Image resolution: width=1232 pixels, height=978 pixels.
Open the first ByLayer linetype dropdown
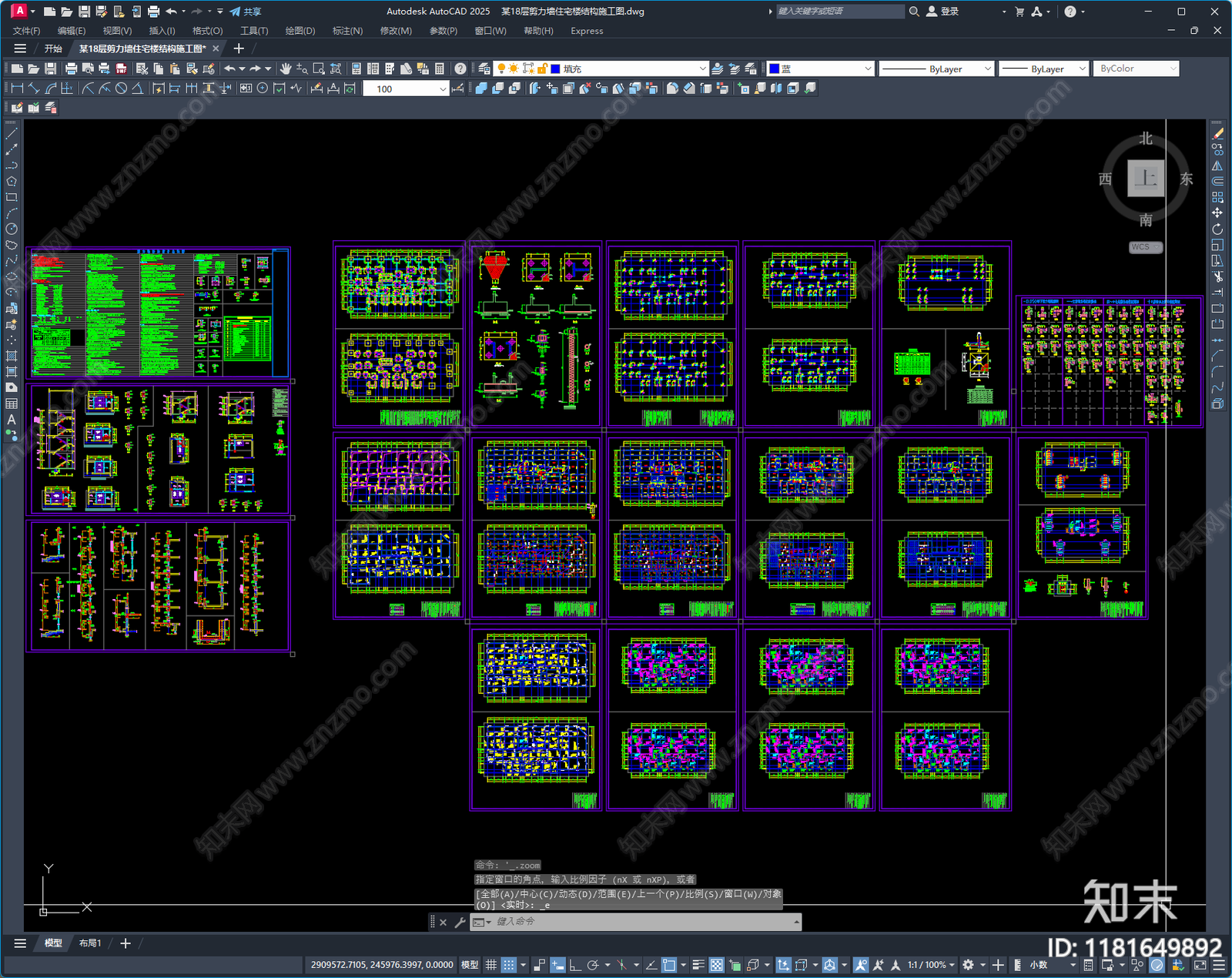pos(937,69)
